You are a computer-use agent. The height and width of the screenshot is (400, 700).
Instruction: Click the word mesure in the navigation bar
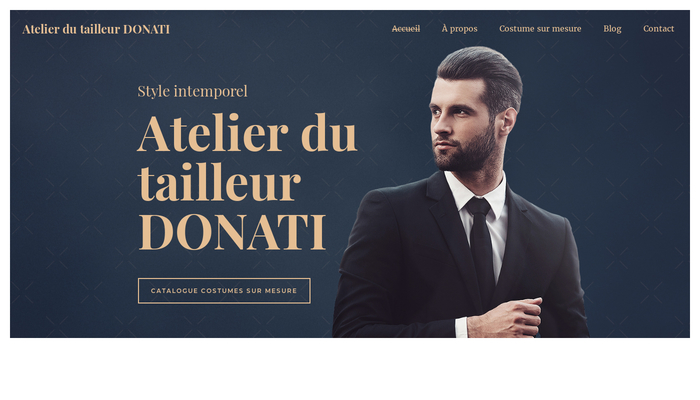[567, 29]
